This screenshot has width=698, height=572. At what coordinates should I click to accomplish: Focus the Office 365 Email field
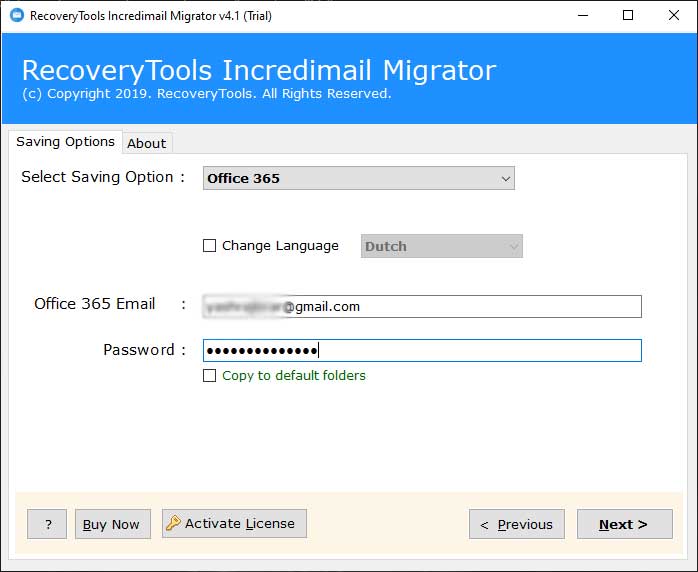[x=422, y=306]
